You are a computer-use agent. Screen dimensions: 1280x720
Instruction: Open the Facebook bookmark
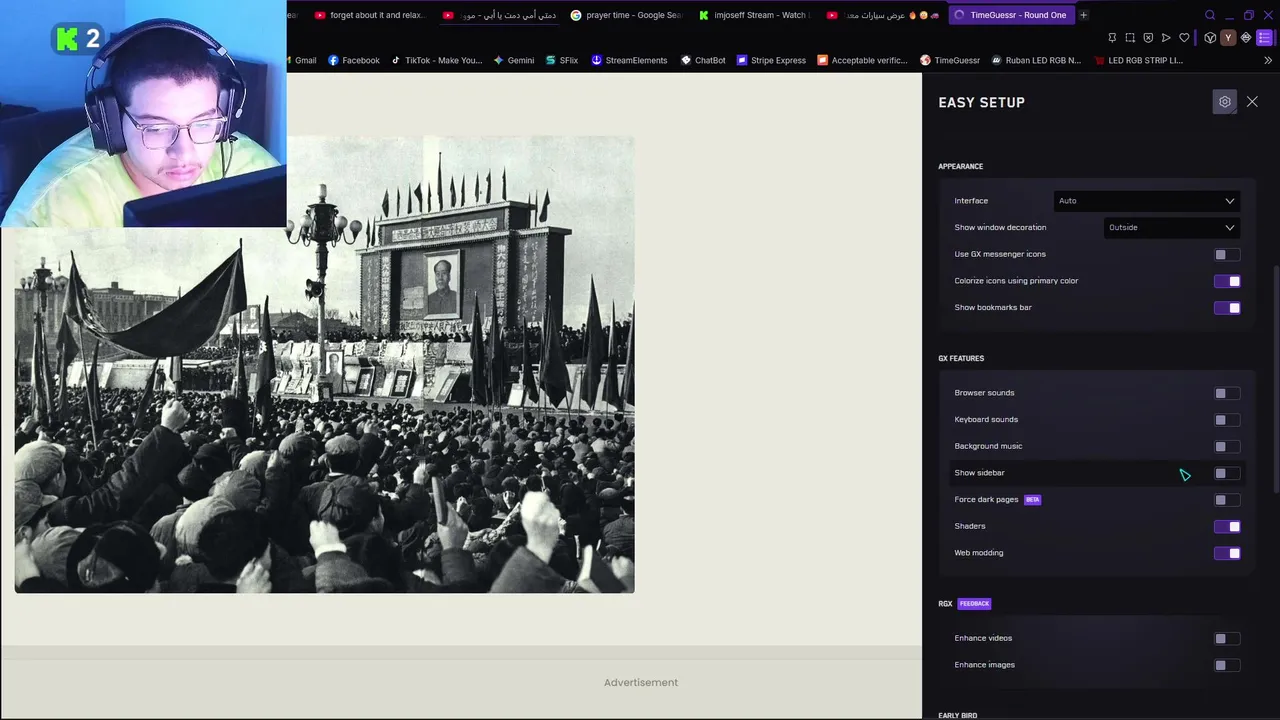[x=354, y=60]
